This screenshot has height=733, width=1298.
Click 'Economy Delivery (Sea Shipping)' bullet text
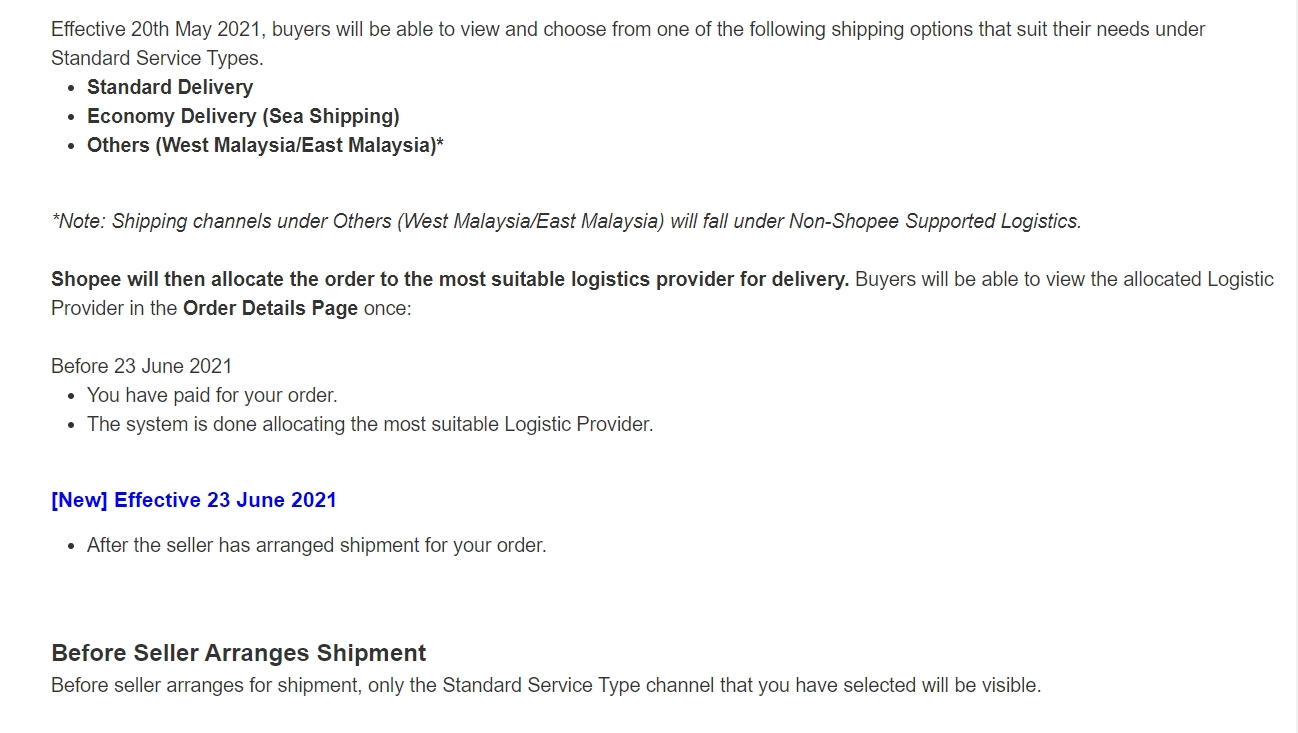(x=243, y=116)
